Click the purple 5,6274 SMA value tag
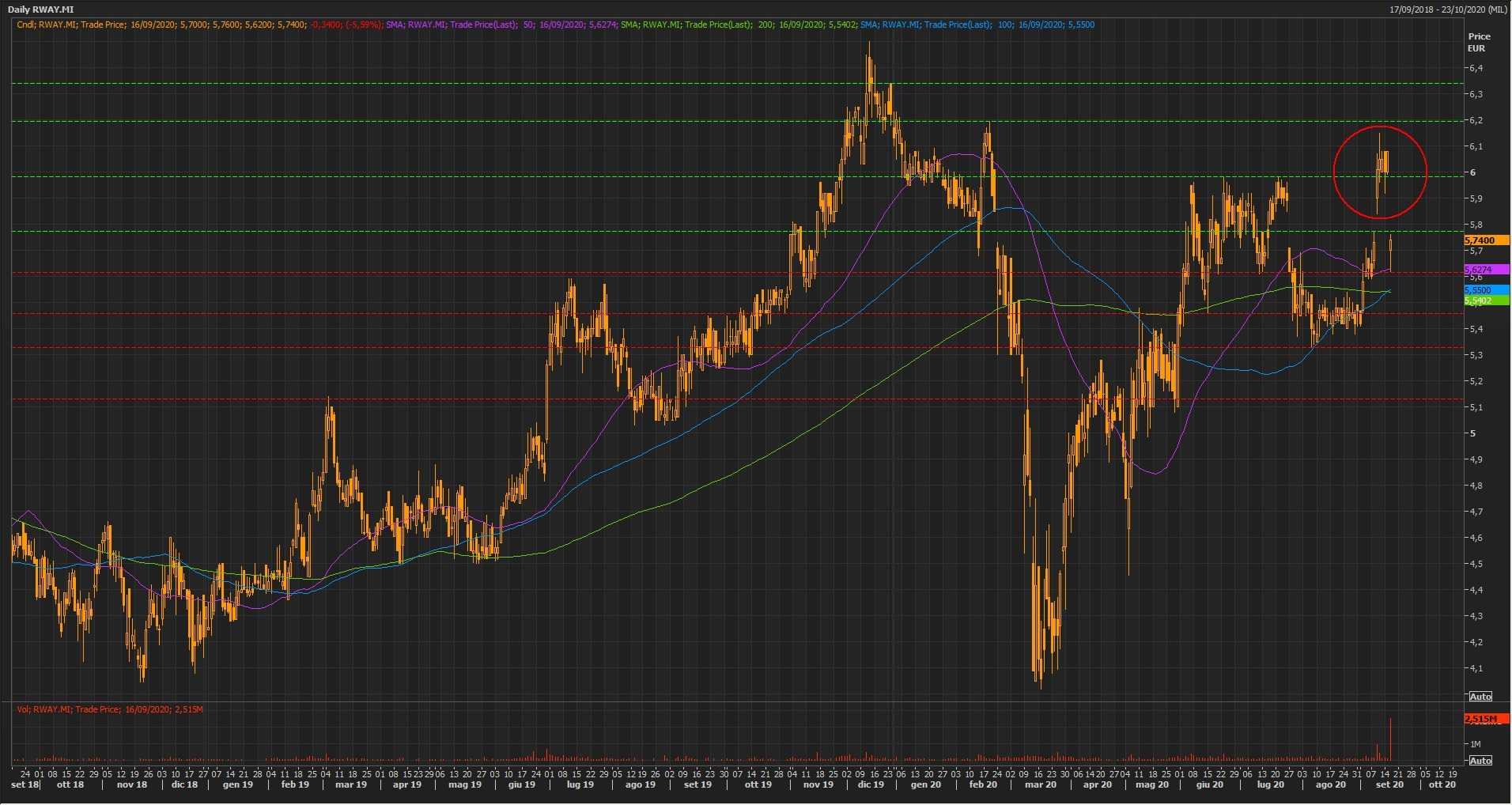1512x805 pixels. (x=1486, y=270)
